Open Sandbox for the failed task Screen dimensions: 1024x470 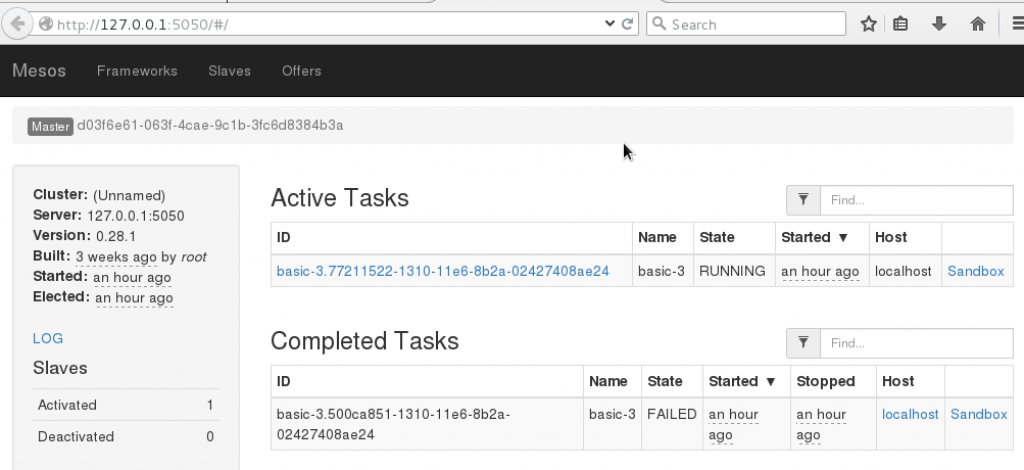979,414
